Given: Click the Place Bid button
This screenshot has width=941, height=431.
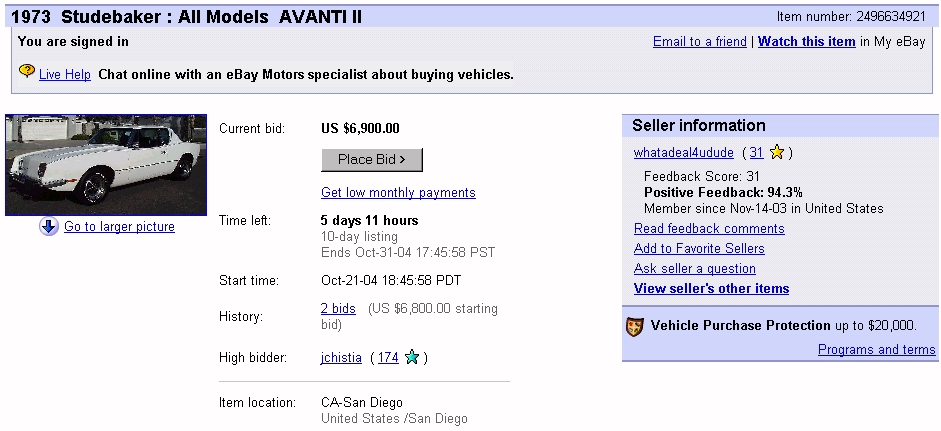Looking at the screenshot, I should click(372, 160).
